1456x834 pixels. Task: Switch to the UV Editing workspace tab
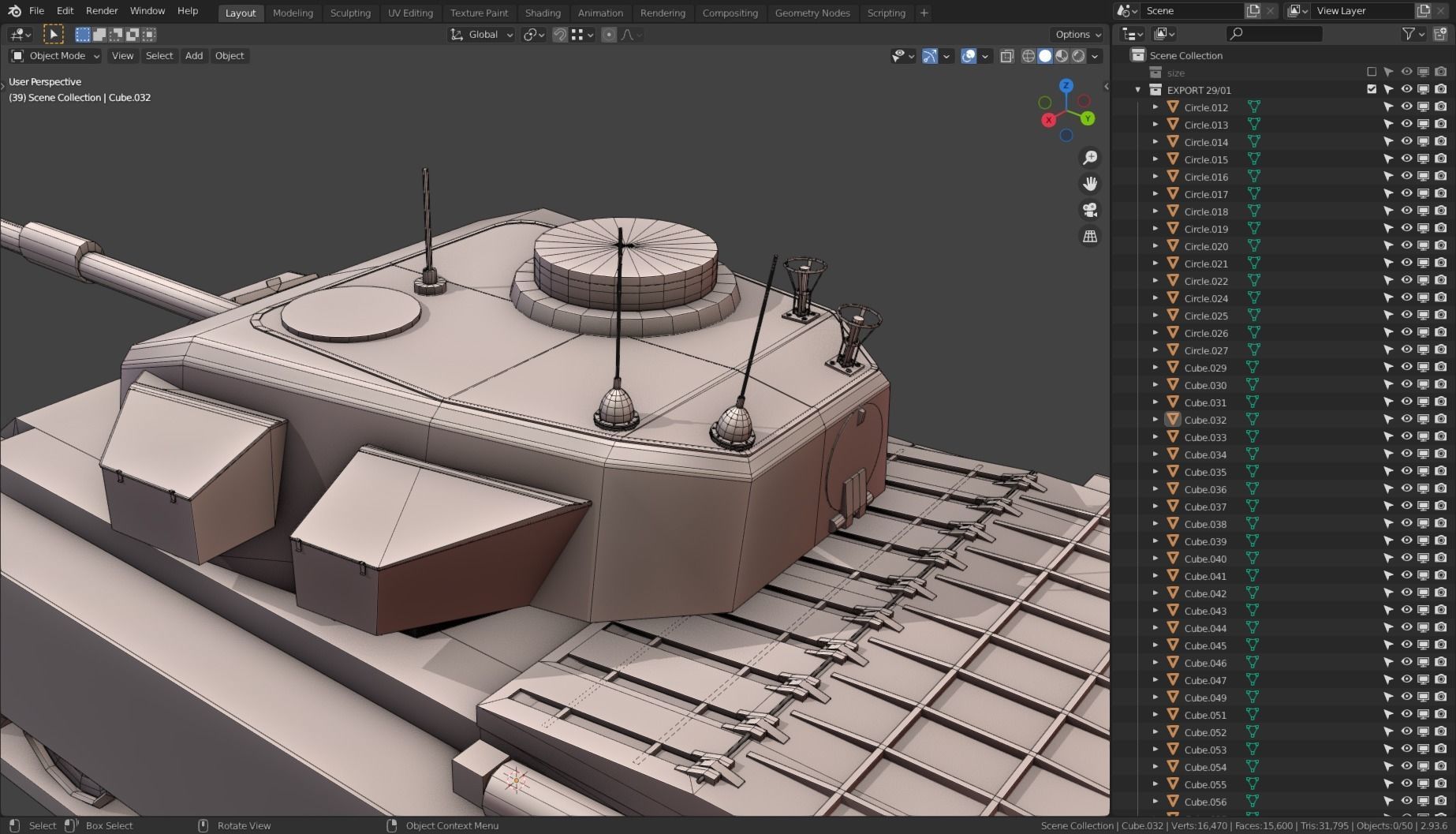410,13
